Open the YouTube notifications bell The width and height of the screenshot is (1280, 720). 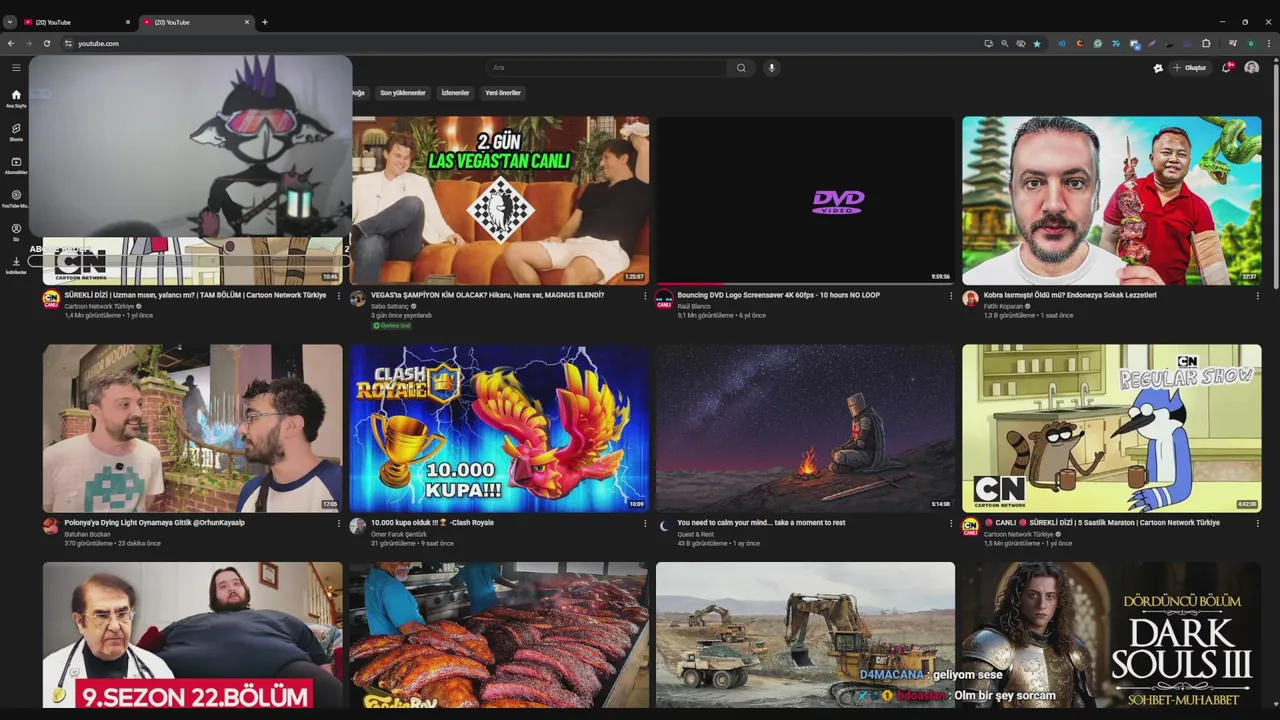point(1227,68)
